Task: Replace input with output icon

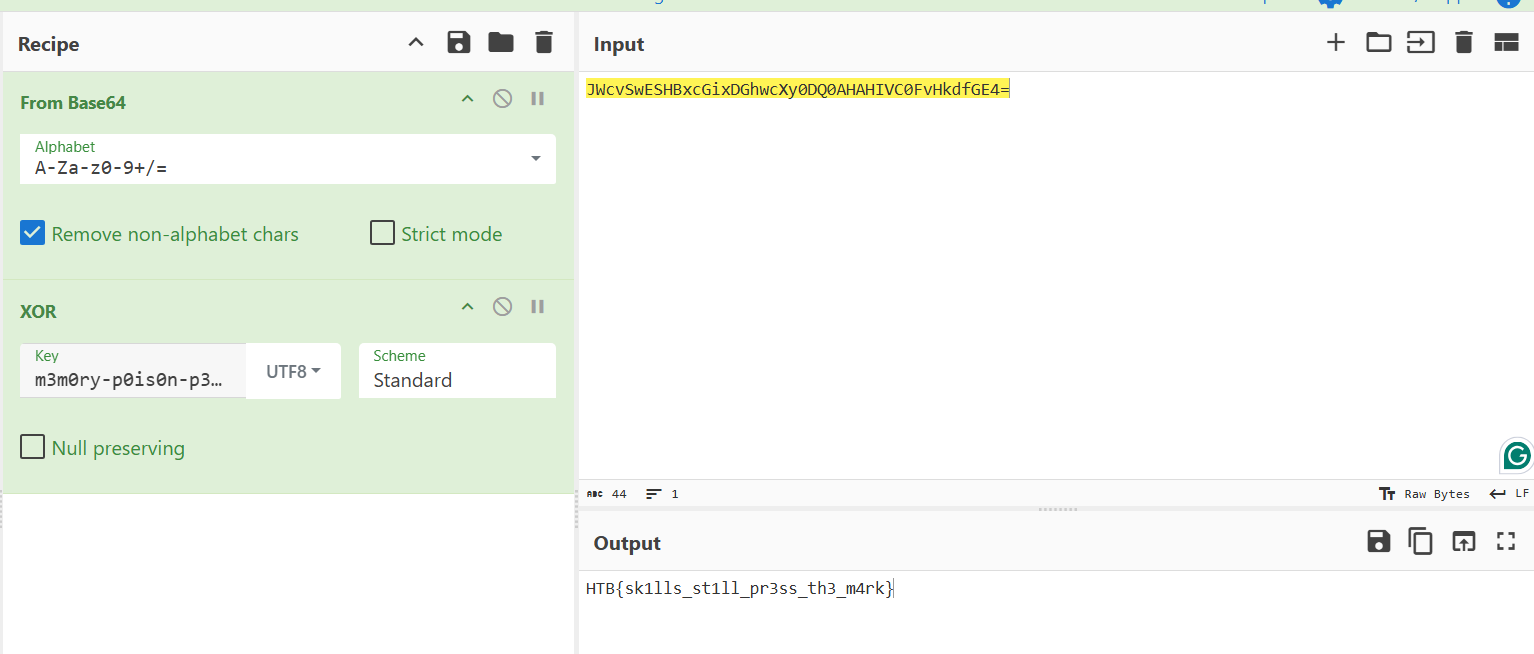Action: pyautogui.click(x=1463, y=541)
